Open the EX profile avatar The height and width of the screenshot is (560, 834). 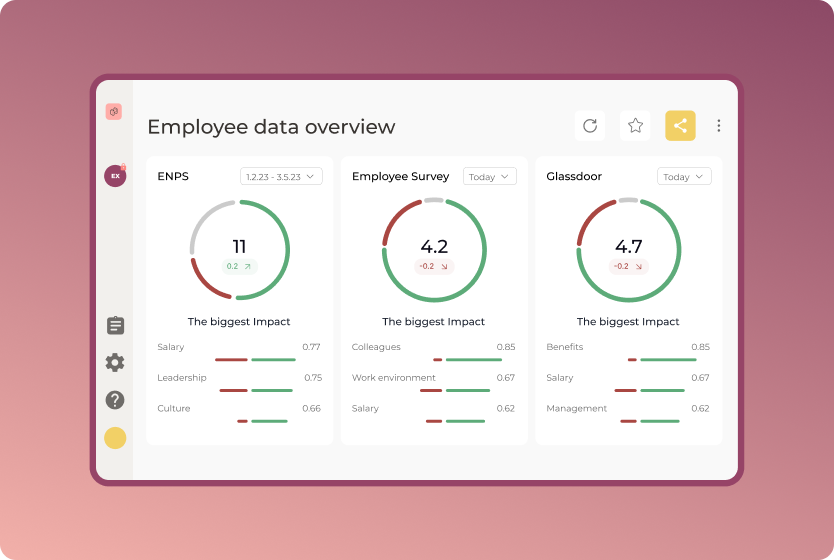click(x=115, y=176)
